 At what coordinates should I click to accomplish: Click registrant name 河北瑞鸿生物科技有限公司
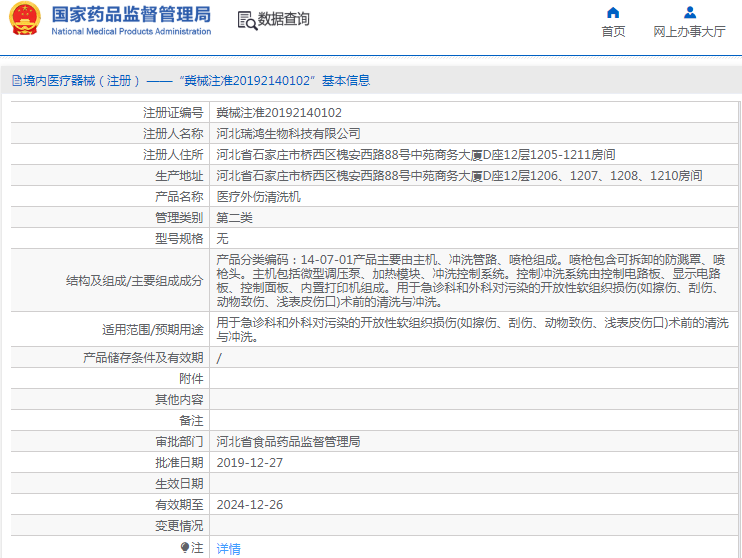(288, 134)
